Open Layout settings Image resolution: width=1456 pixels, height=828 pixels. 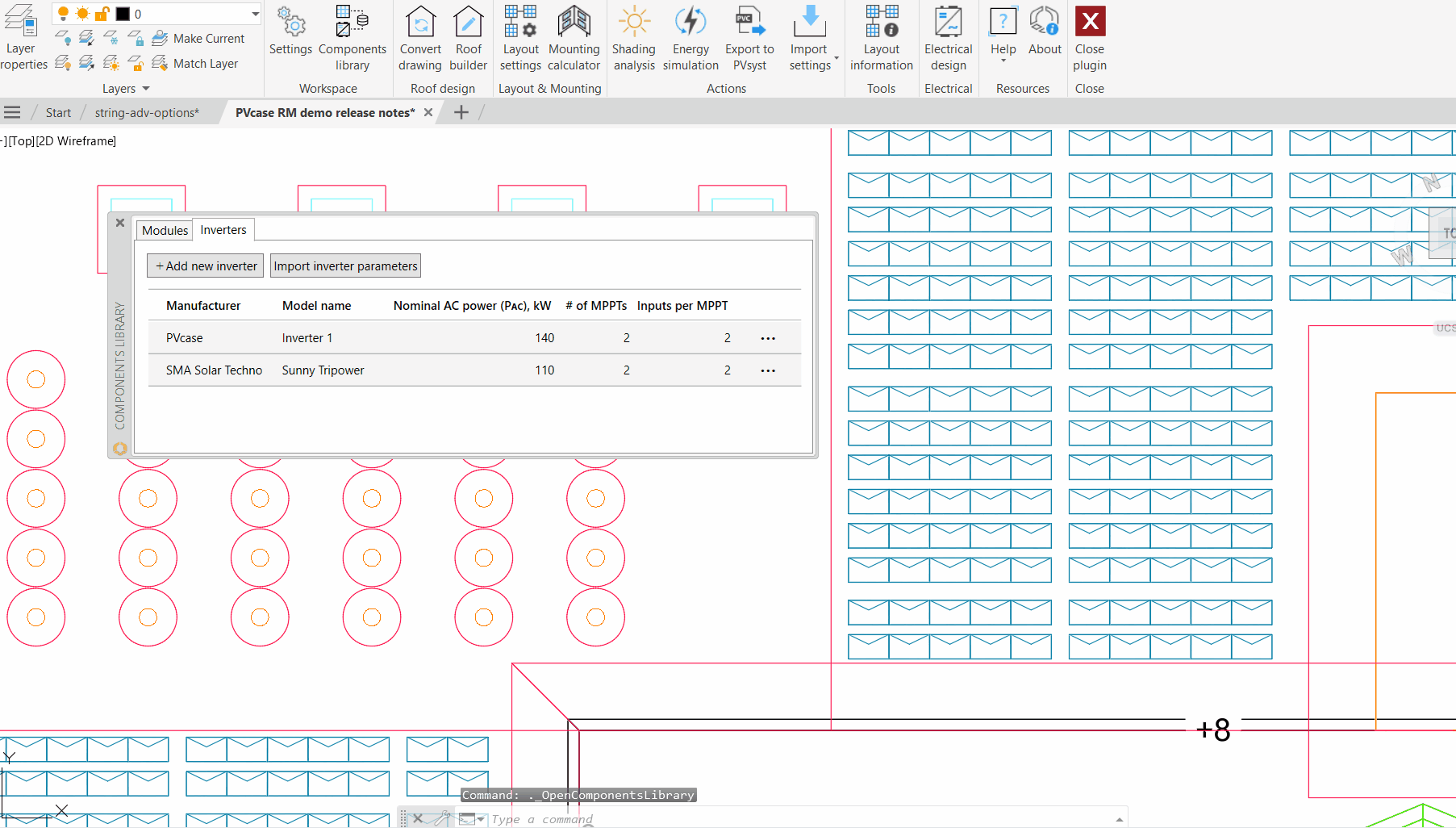pyautogui.click(x=520, y=39)
